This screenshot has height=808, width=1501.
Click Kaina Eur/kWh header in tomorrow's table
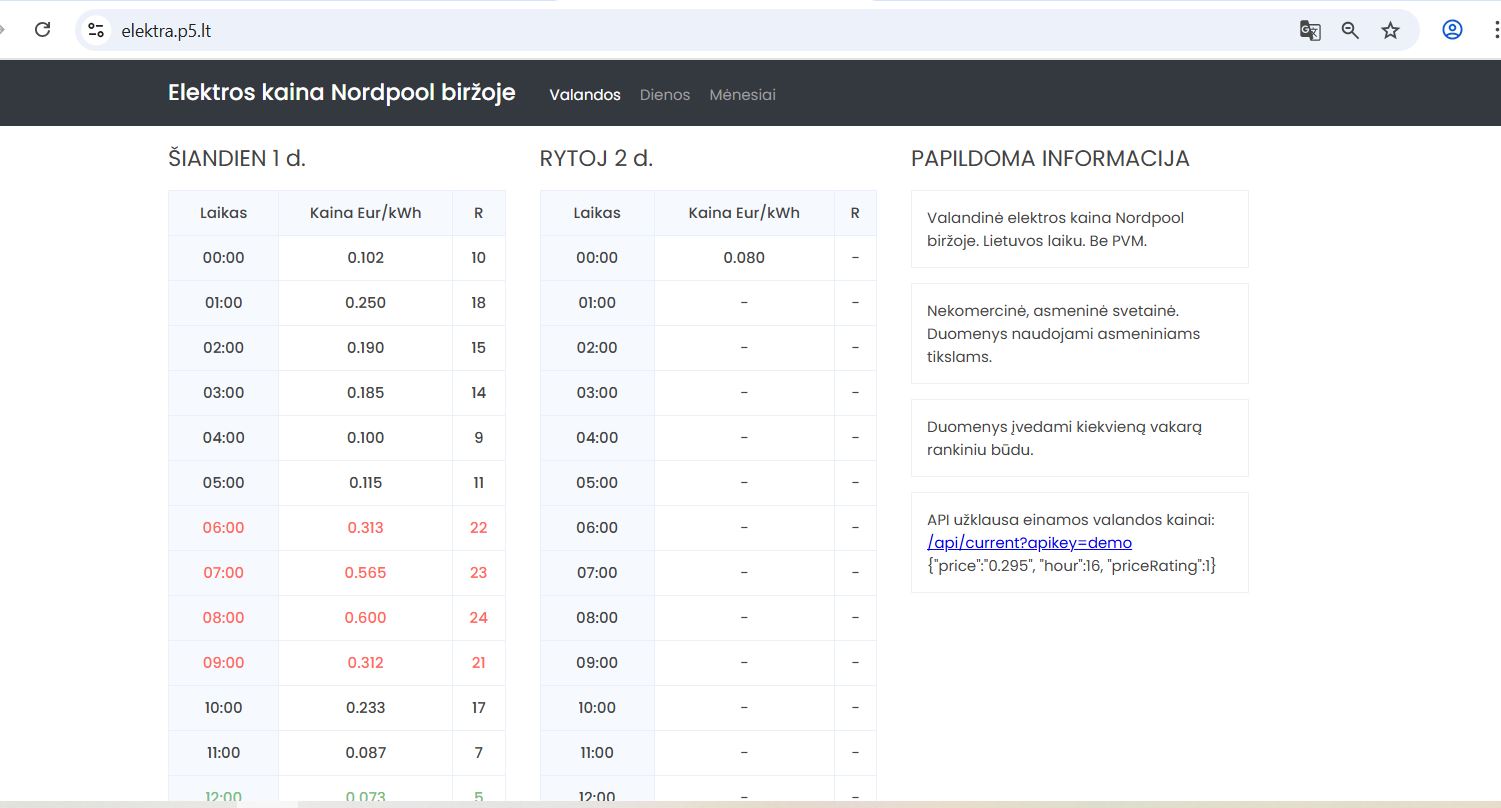click(744, 213)
